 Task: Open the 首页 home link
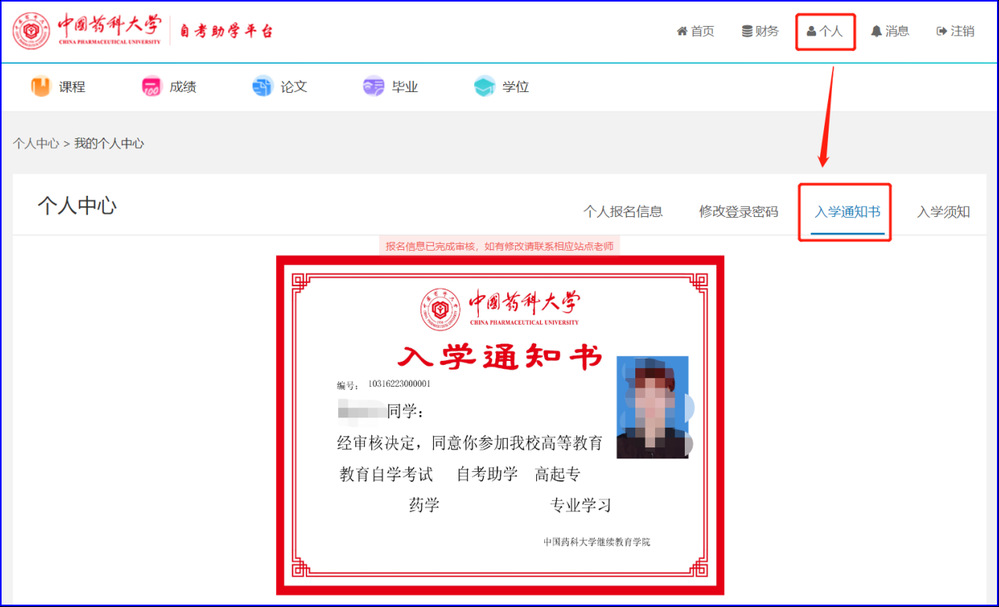(695, 31)
